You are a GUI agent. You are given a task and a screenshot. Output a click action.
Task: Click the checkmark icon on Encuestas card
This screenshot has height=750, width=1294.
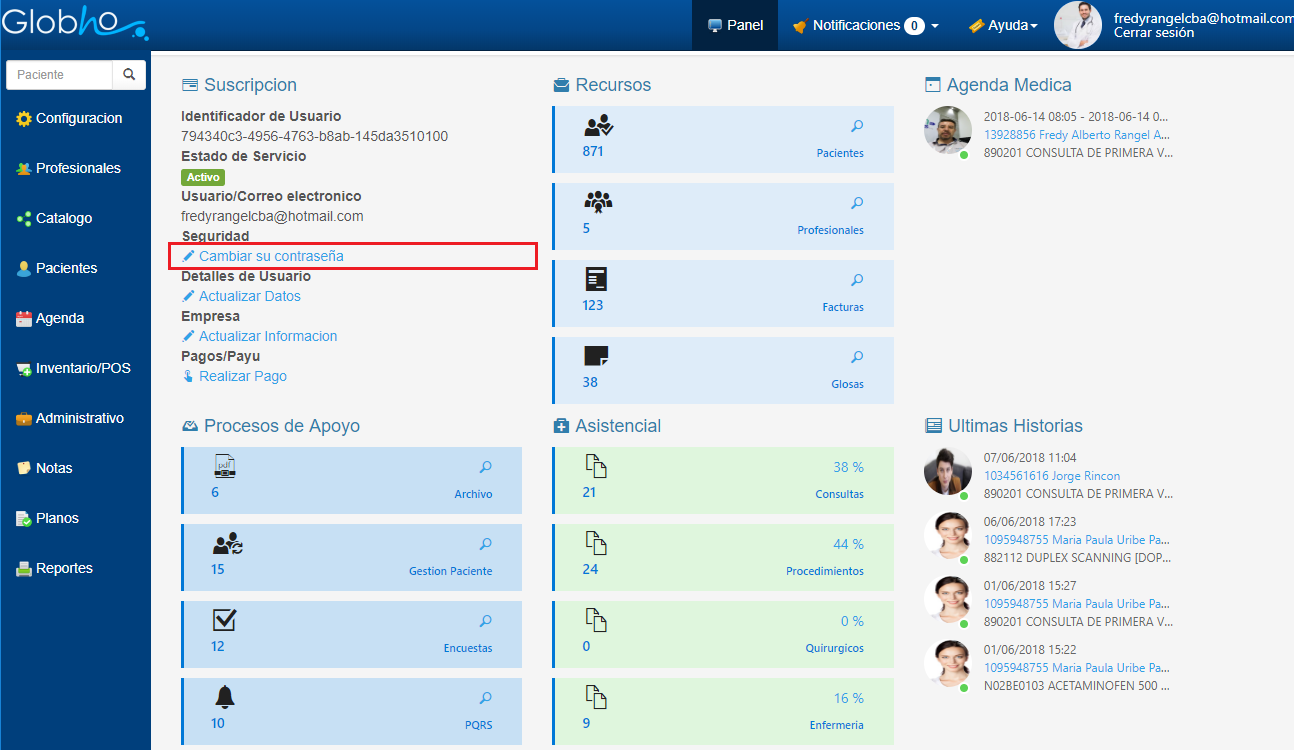click(x=225, y=620)
